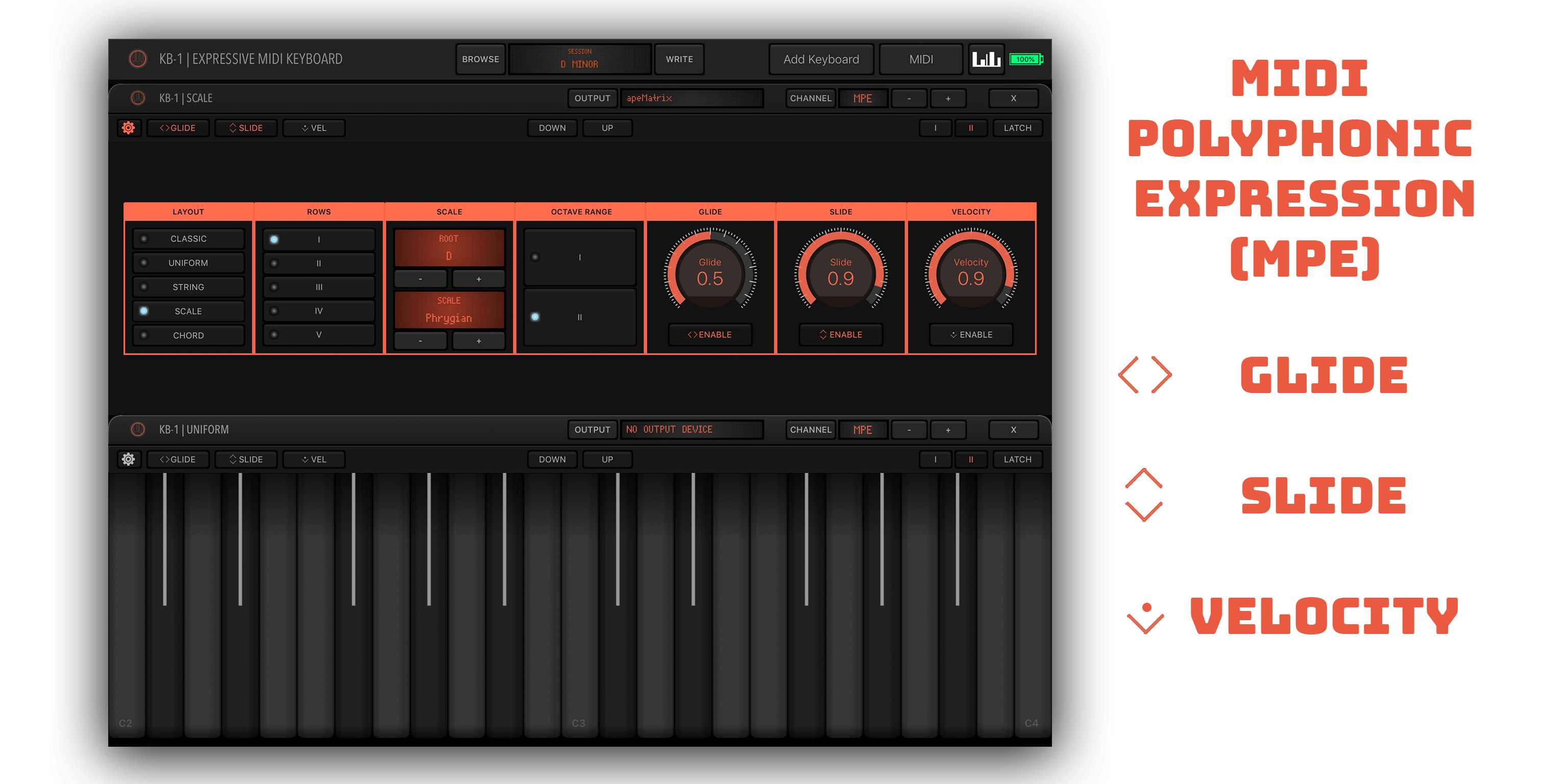Enable Glide via its ENABLE button
Image resolution: width=1568 pixels, height=784 pixels.
click(x=710, y=334)
